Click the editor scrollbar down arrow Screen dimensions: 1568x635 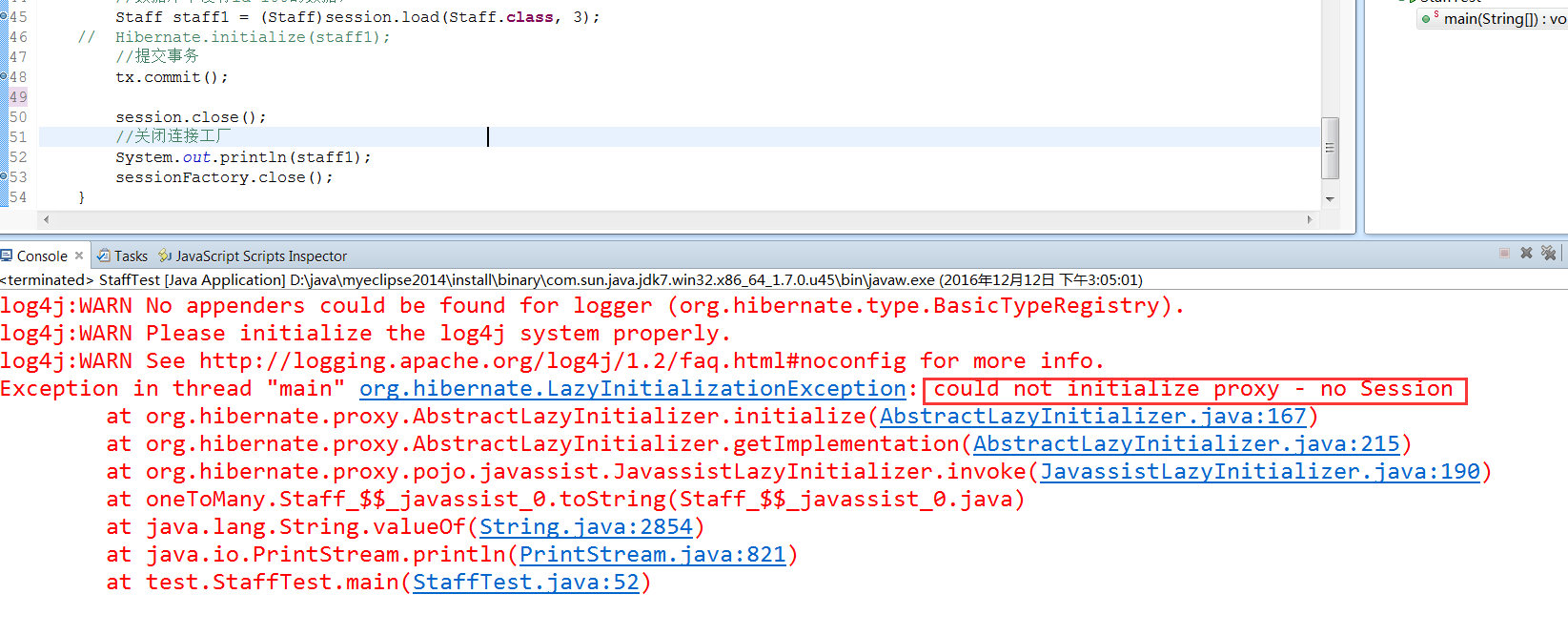pyautogui.click(x=1331, y=199)
